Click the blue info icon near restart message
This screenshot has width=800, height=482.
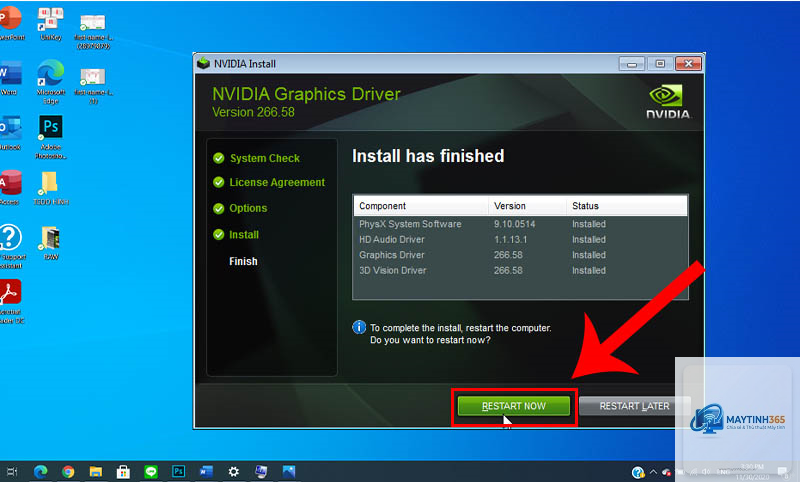pos(359,327)
